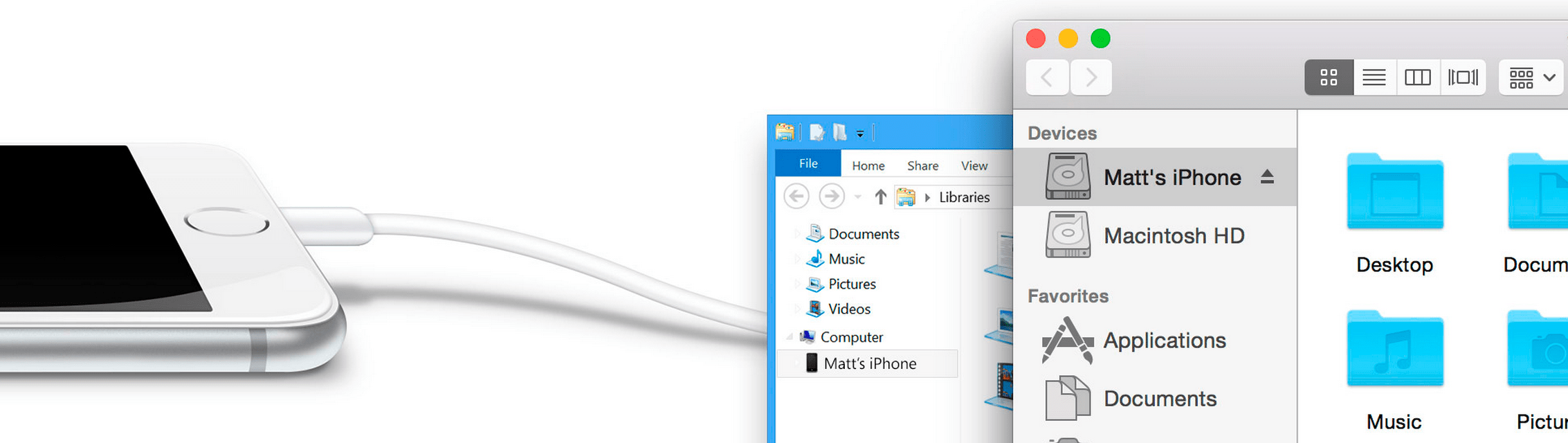Image resolution: width=1568 pixels, height=443 pixels.
Task: Click Explorer title bar folder icon
Action: tap(785, 132)
